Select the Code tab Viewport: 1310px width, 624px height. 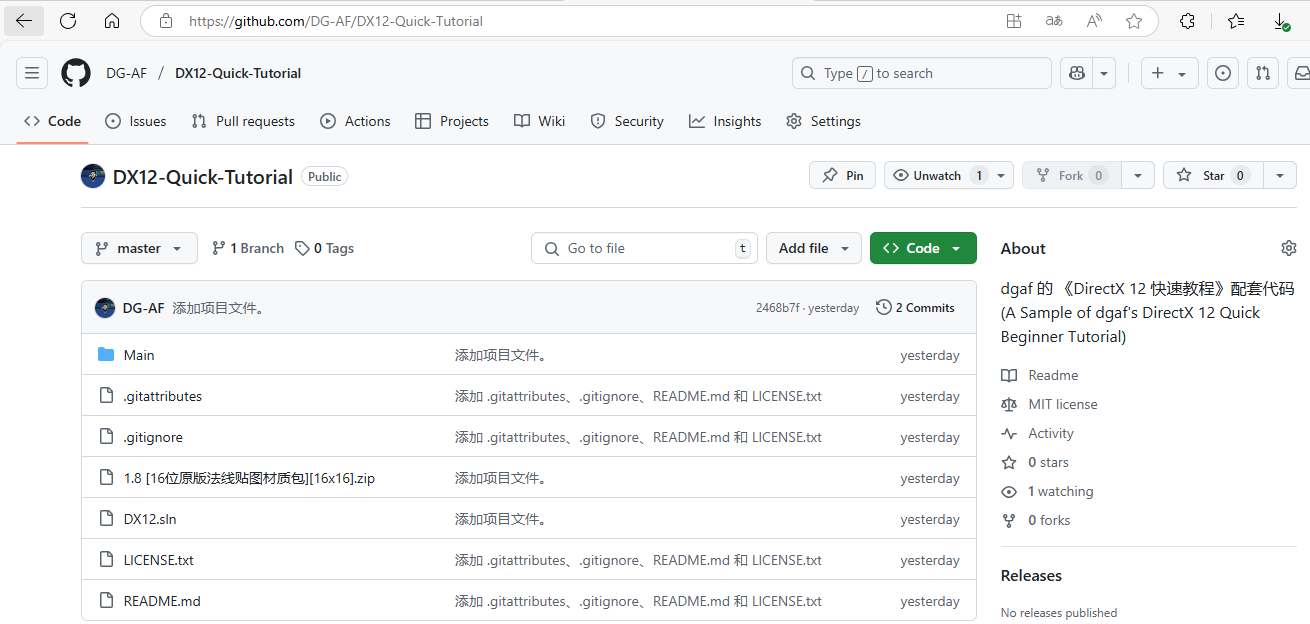pyautogui.click(x=53, y=121)
